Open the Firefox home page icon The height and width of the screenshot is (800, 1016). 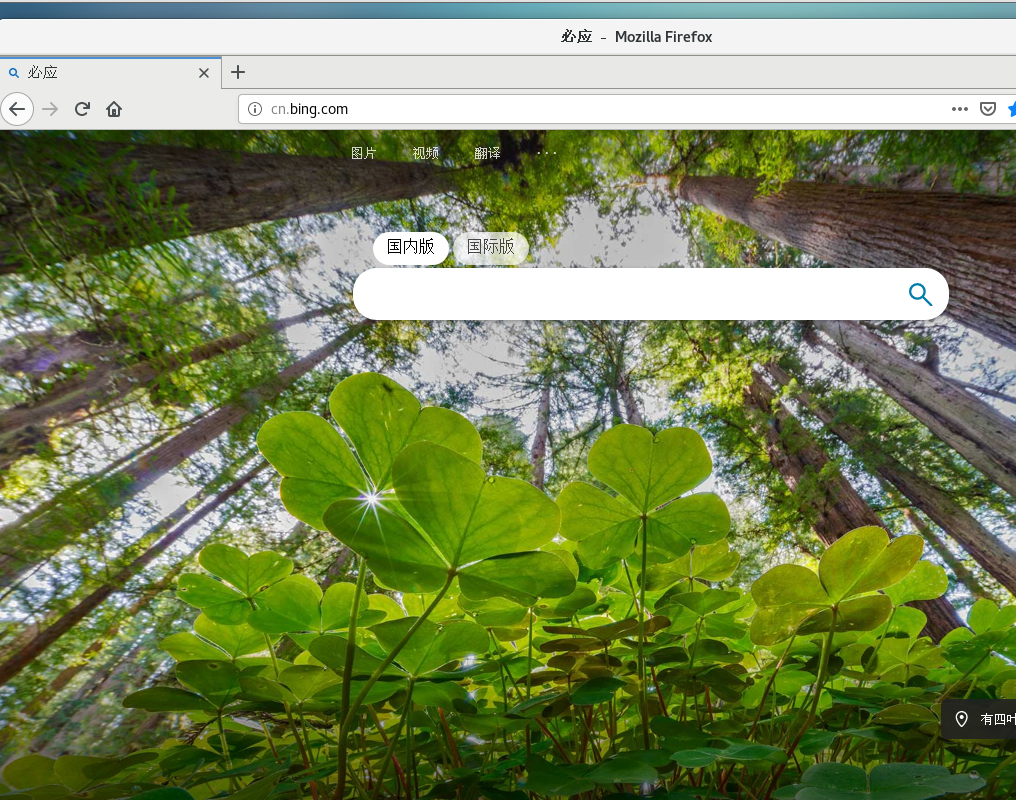tap(114, 109)
